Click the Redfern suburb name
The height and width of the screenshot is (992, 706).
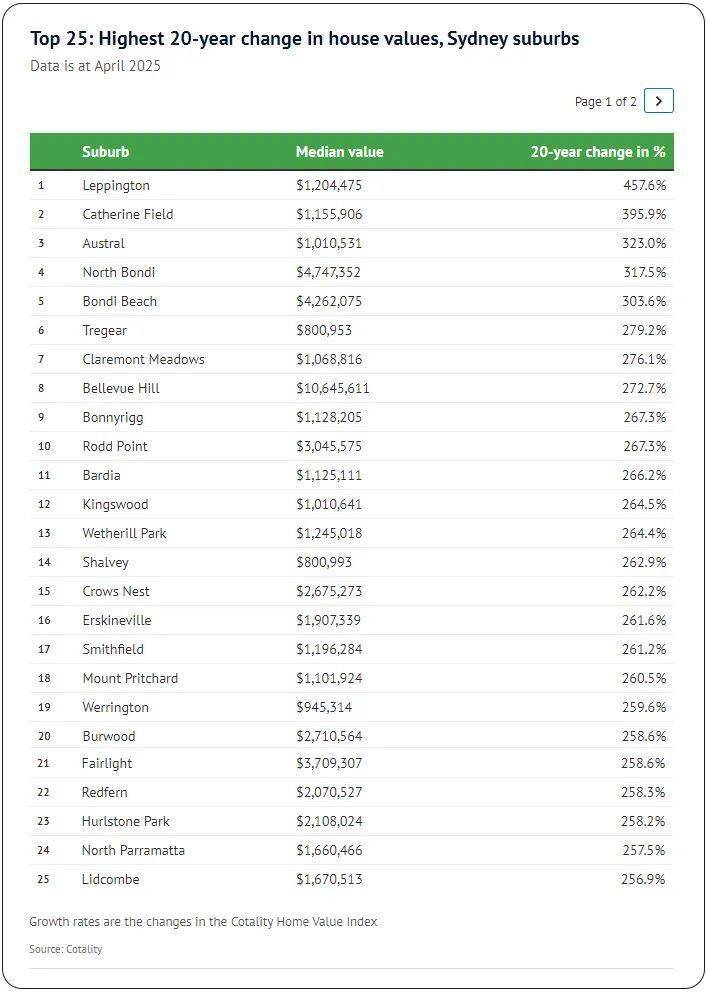104,792
